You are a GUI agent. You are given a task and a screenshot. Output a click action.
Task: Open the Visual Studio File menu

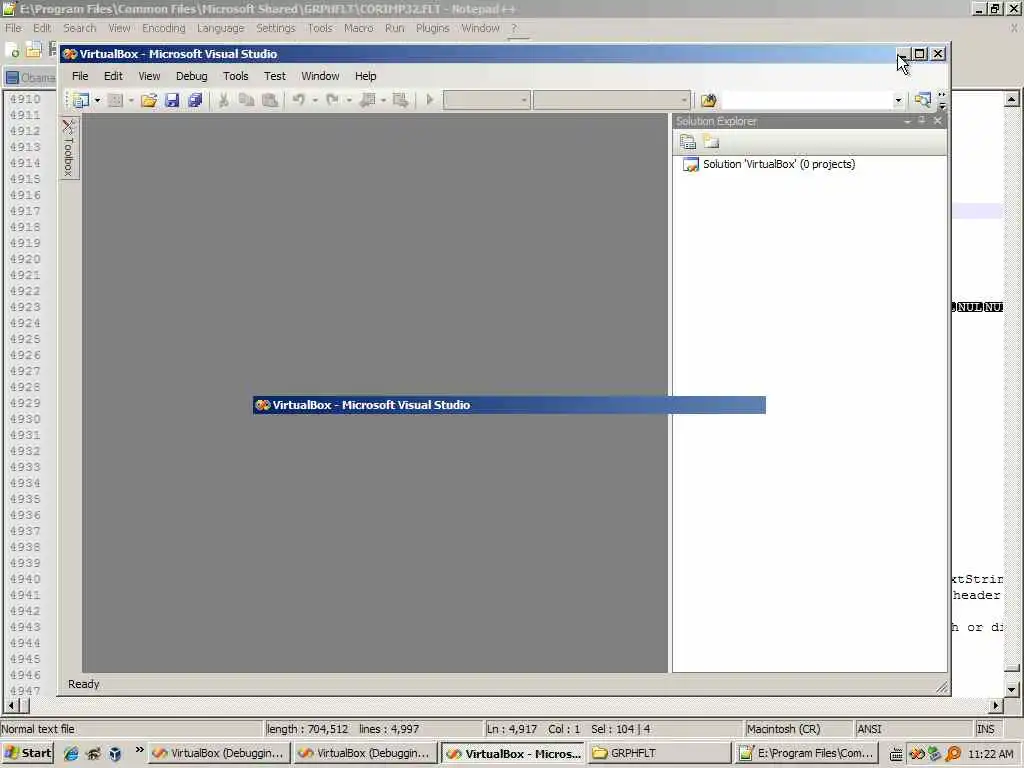pos(80,76)
